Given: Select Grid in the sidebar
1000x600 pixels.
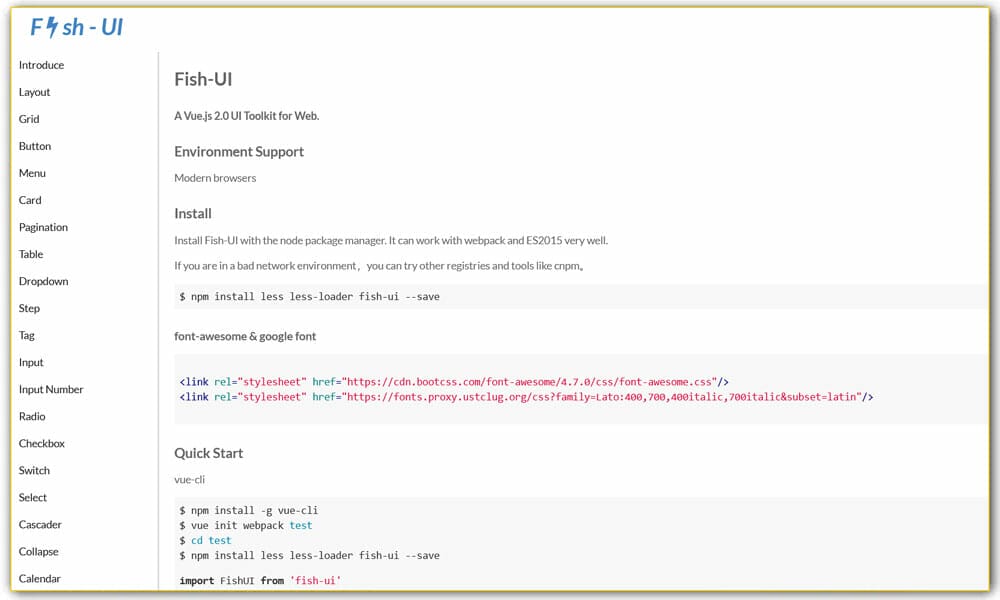Looking at the screenshot, I should click(x=29, y=119).
